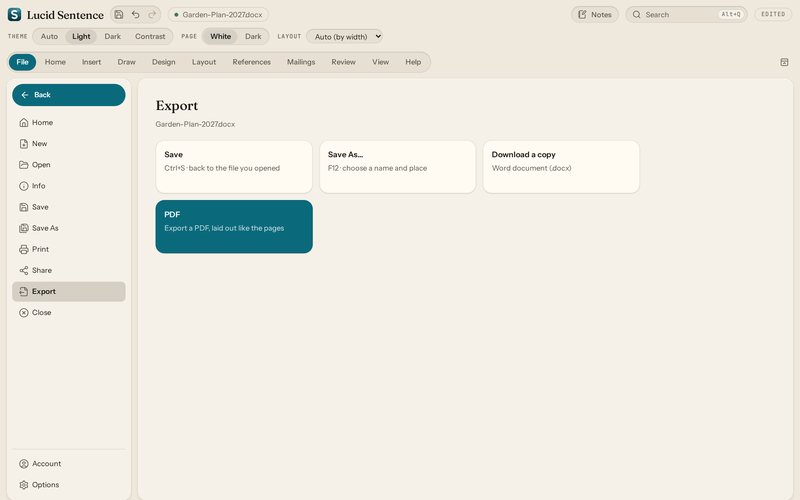The height and width of the screenshot is (500, 800).
Task: Set theme to Light
Action: pos(81,36)
